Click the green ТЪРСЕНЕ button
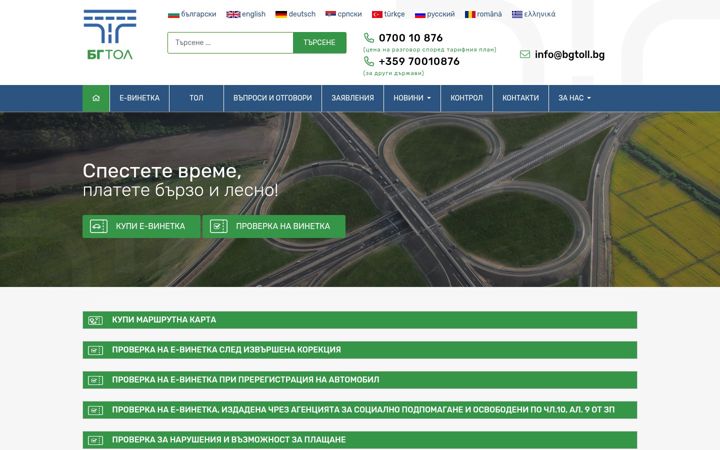This screenshot has height=450, width=720. coord(320,43)
